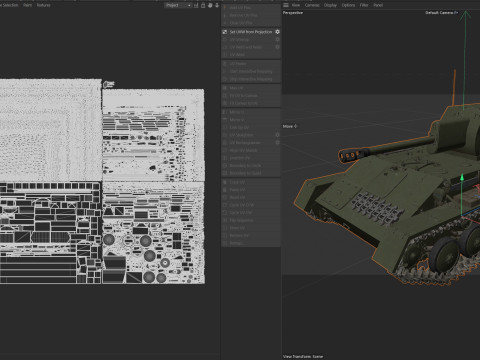Image resolution: width=480 pixels, height=360 pixels.
Task: Click the Line Up UV icon
Action: tap(225, 127)
